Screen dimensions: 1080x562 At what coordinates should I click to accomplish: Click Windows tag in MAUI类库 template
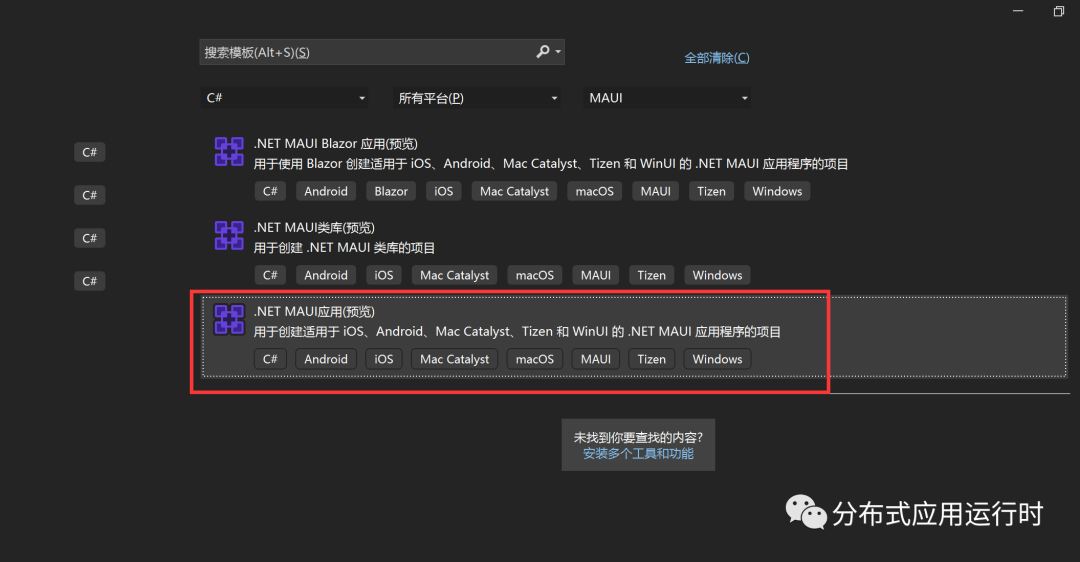coord(717,275)
